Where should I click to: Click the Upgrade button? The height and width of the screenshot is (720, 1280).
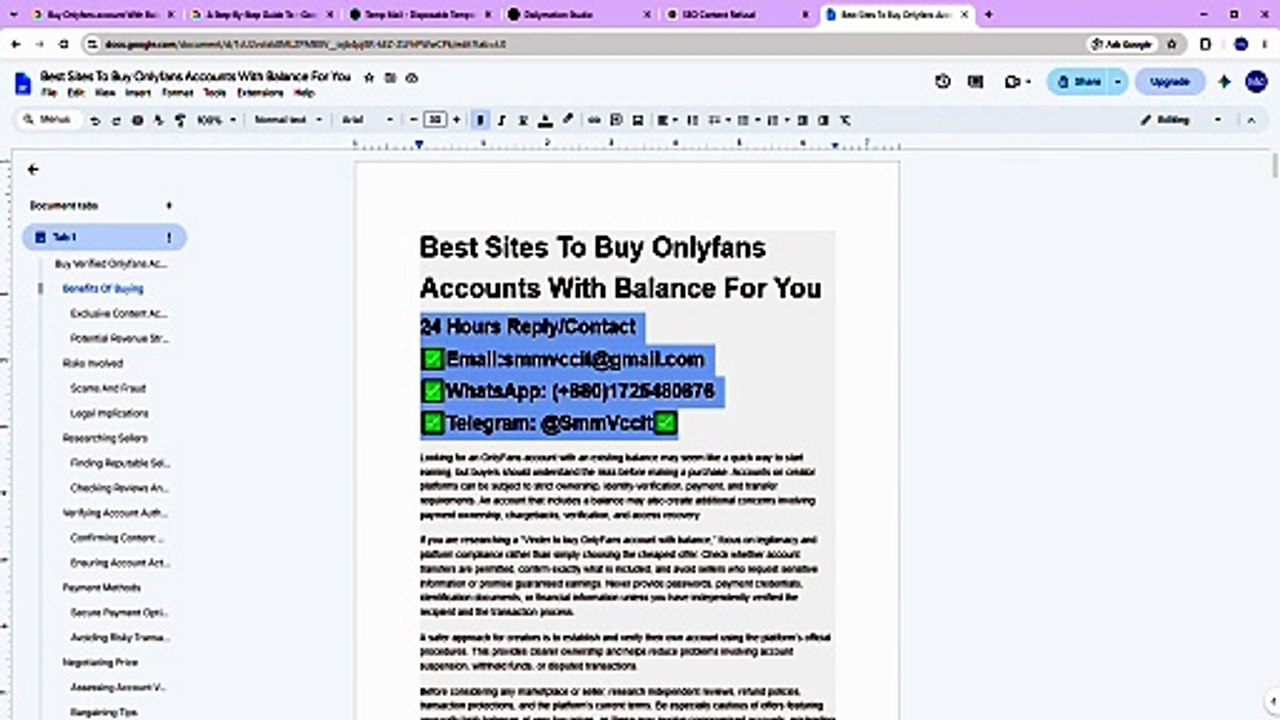tap(1169, 82)
